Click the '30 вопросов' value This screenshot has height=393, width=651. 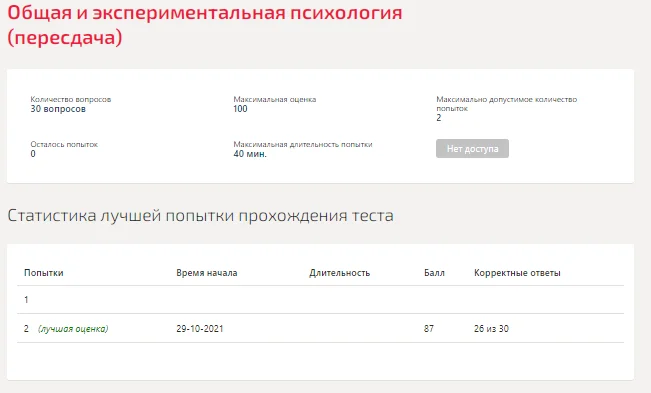(x=58, y=109)
